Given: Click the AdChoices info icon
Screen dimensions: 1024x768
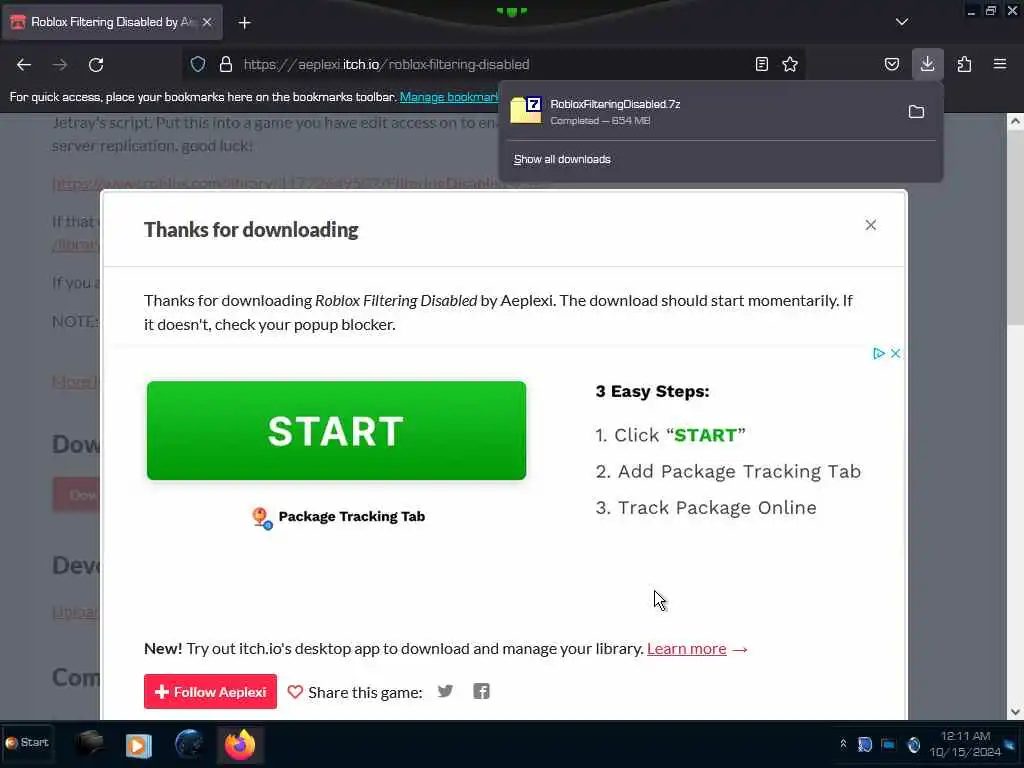Looking at the screenshot, I should (x=878, y=353).
